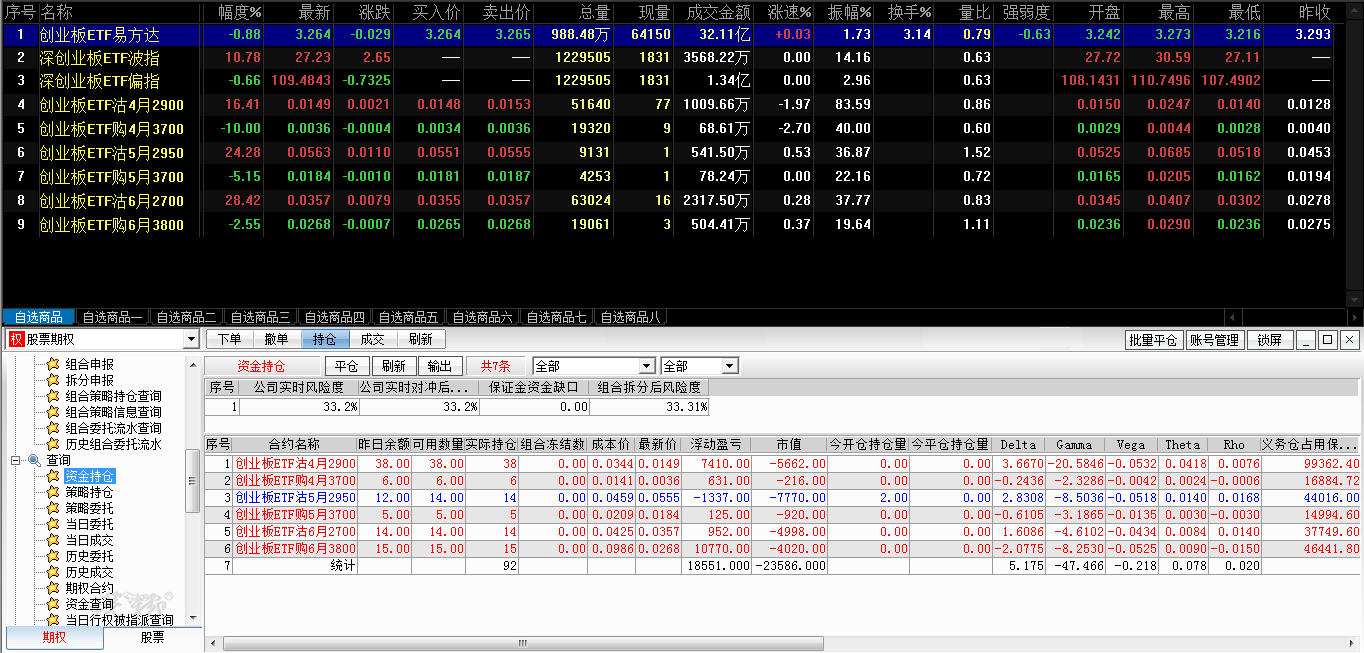The image size is (1364, 653).
Task: Click the star icon next to 当日委托
Action: (53, 524)
